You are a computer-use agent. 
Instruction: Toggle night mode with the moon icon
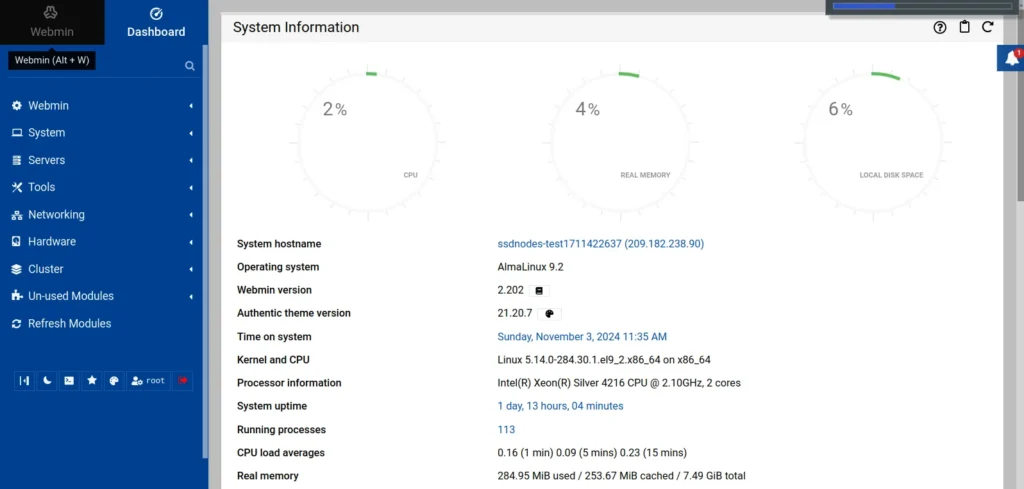[x=46, y=381]
